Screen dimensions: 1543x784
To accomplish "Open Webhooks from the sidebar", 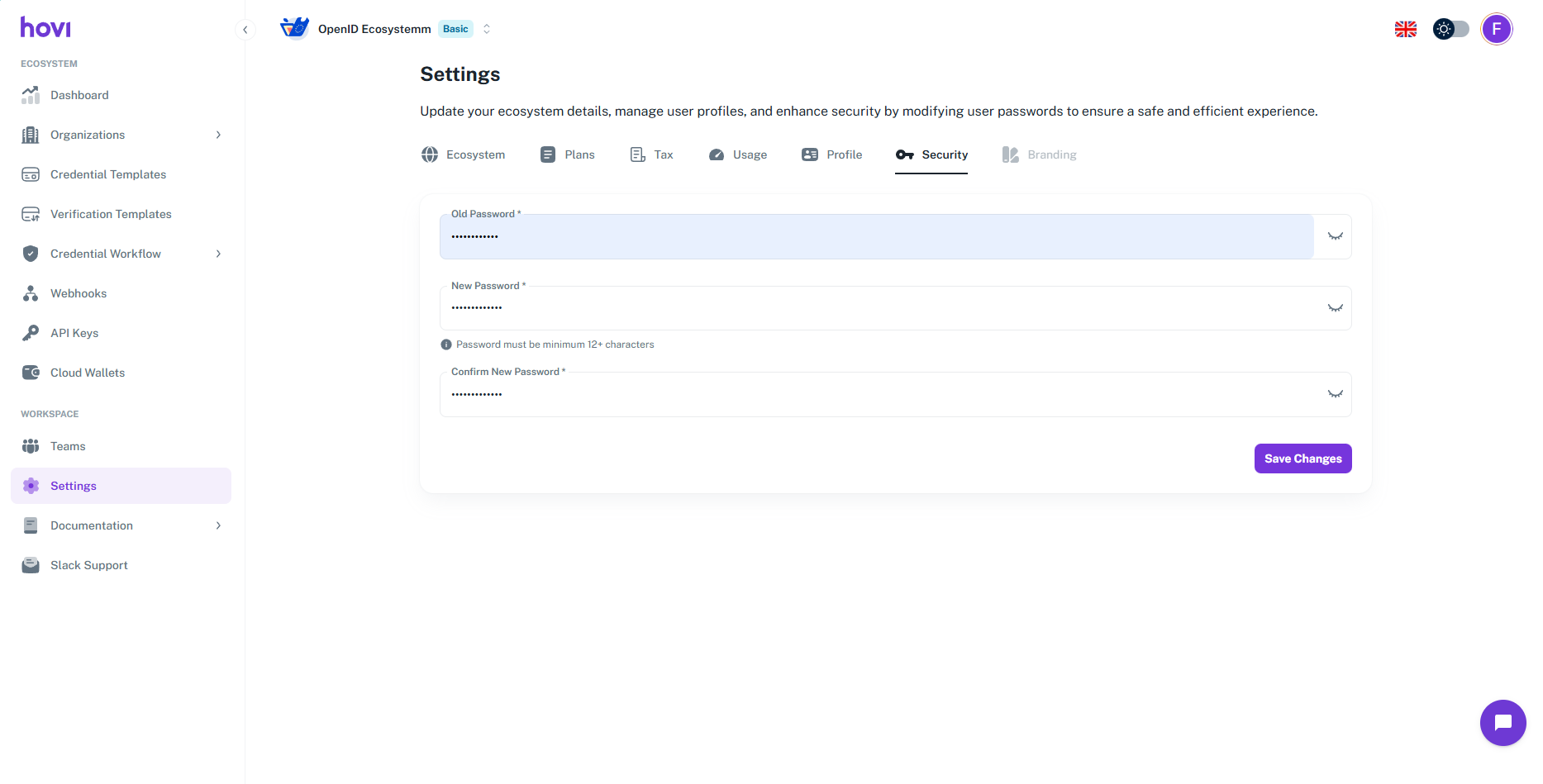I will tap(78, 293).
